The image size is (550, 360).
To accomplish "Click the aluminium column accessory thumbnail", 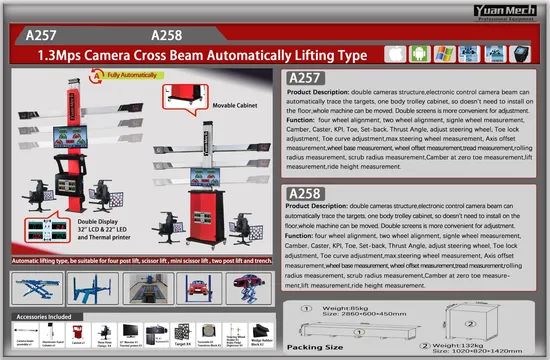I will [x=52, y=335].
